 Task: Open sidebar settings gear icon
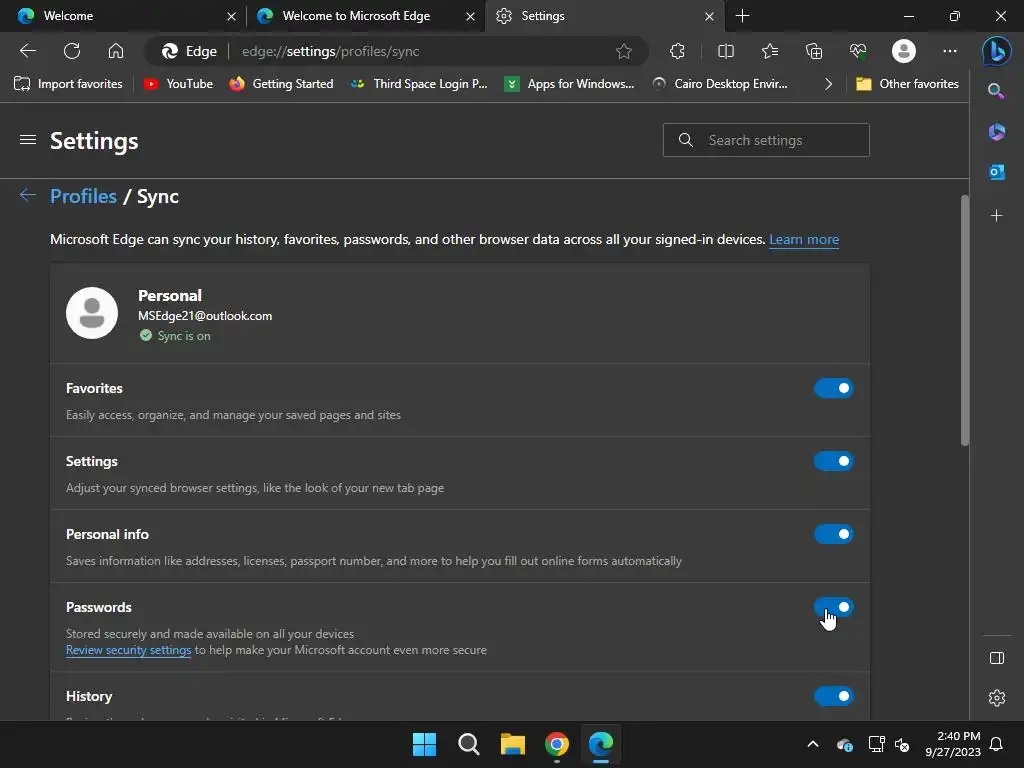(x=997, y=697)
